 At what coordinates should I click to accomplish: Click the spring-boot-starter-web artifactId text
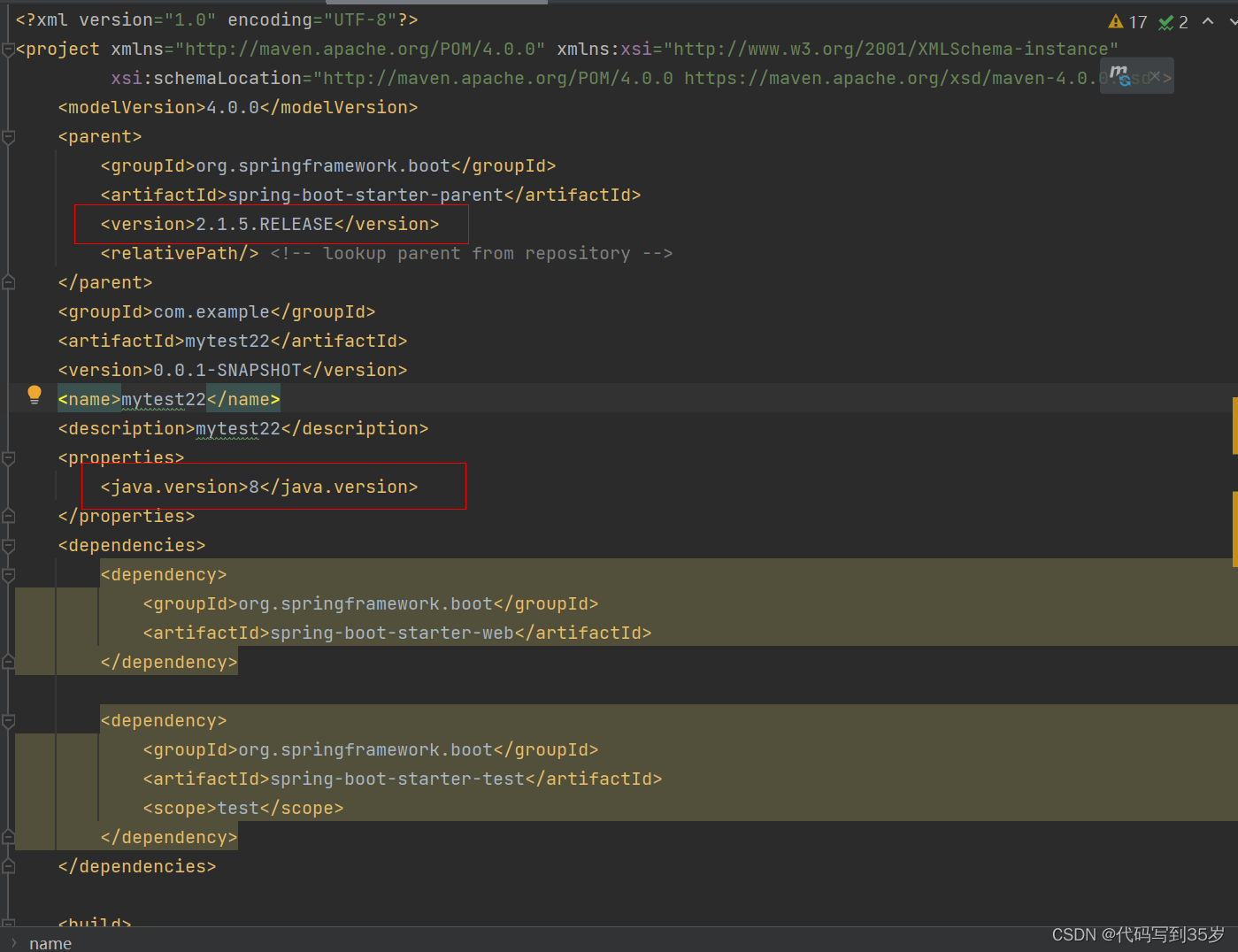click(x=392, y=633)
